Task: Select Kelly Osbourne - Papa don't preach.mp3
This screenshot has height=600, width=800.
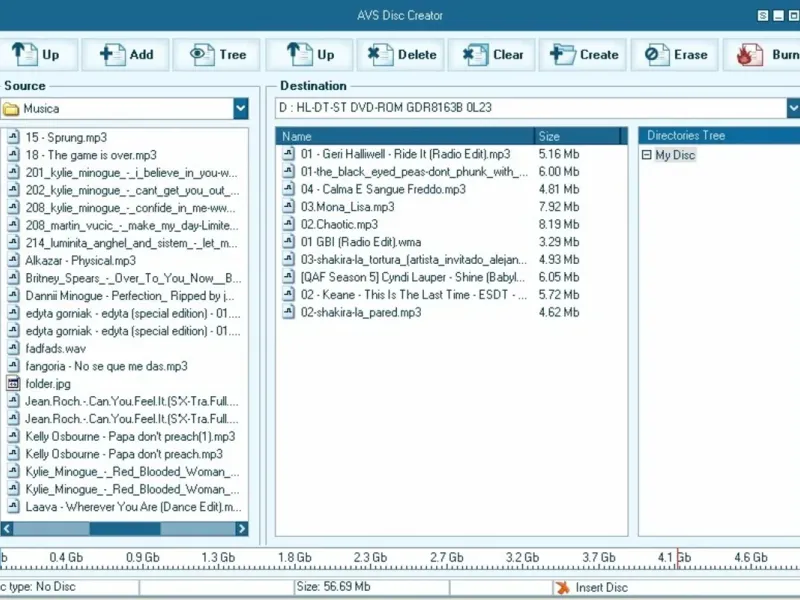Action: pyautogui.click(x=124, y=454)
